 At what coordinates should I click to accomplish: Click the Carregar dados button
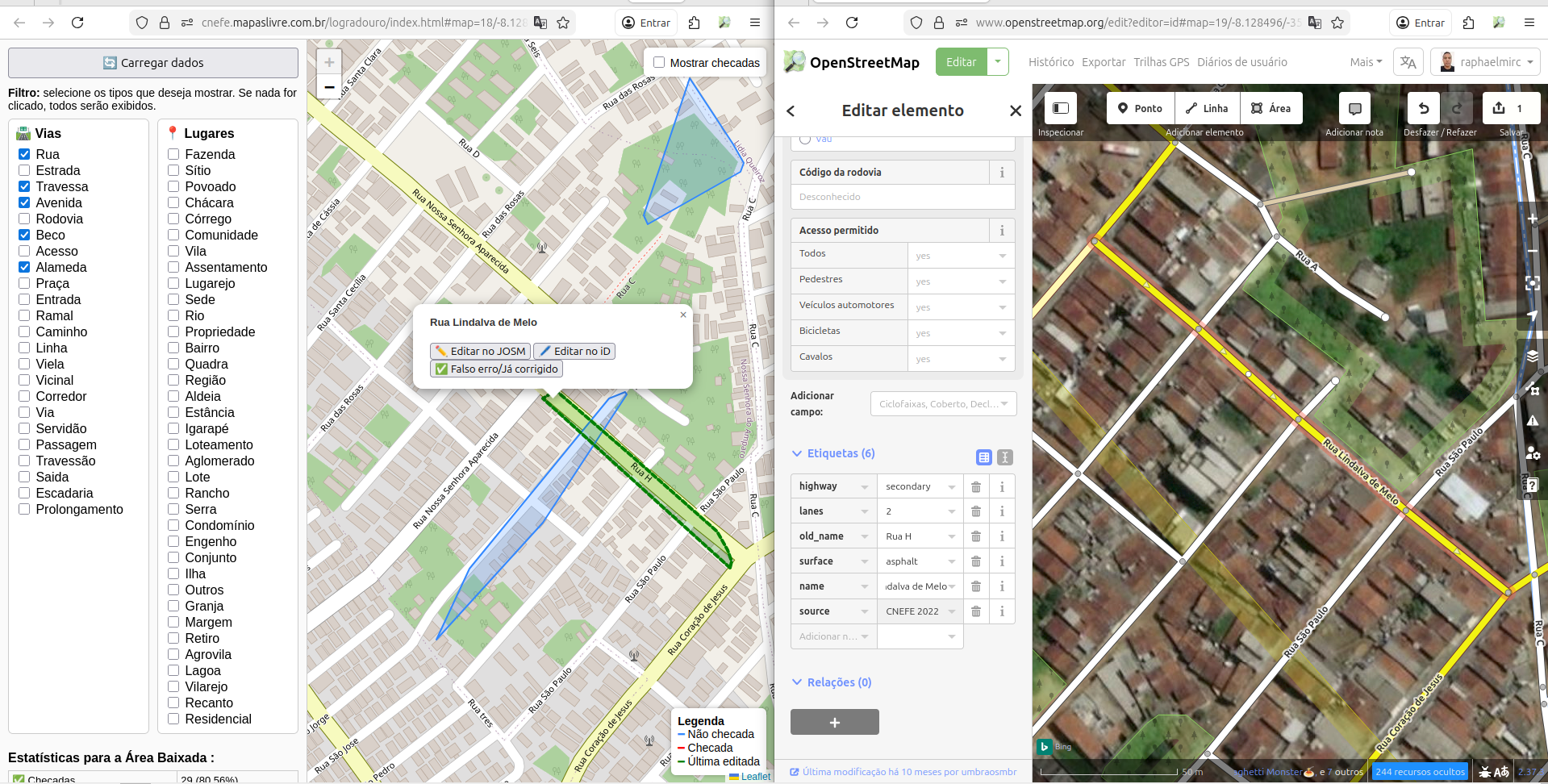pos(153,63)
